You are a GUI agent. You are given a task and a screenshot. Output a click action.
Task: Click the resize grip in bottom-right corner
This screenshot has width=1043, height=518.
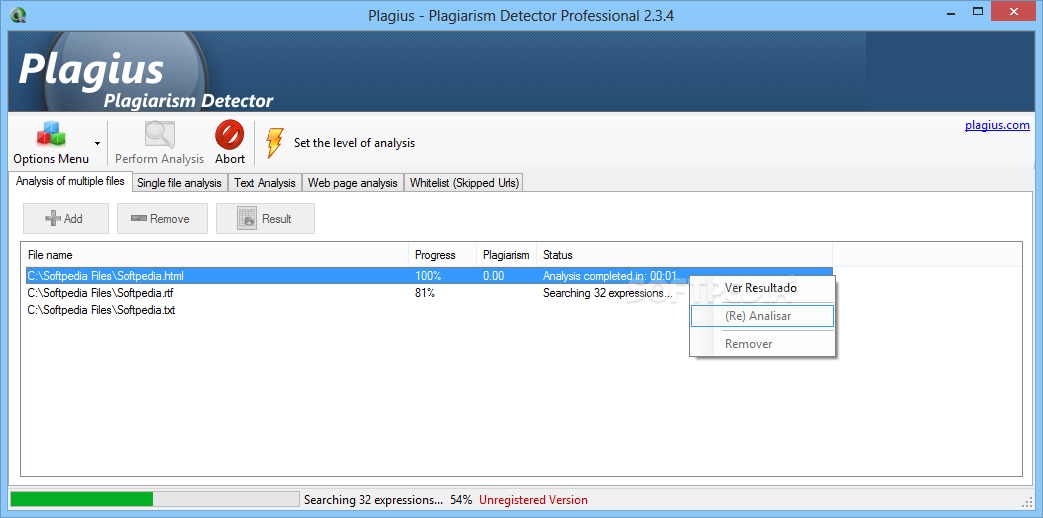(1026, 501)
